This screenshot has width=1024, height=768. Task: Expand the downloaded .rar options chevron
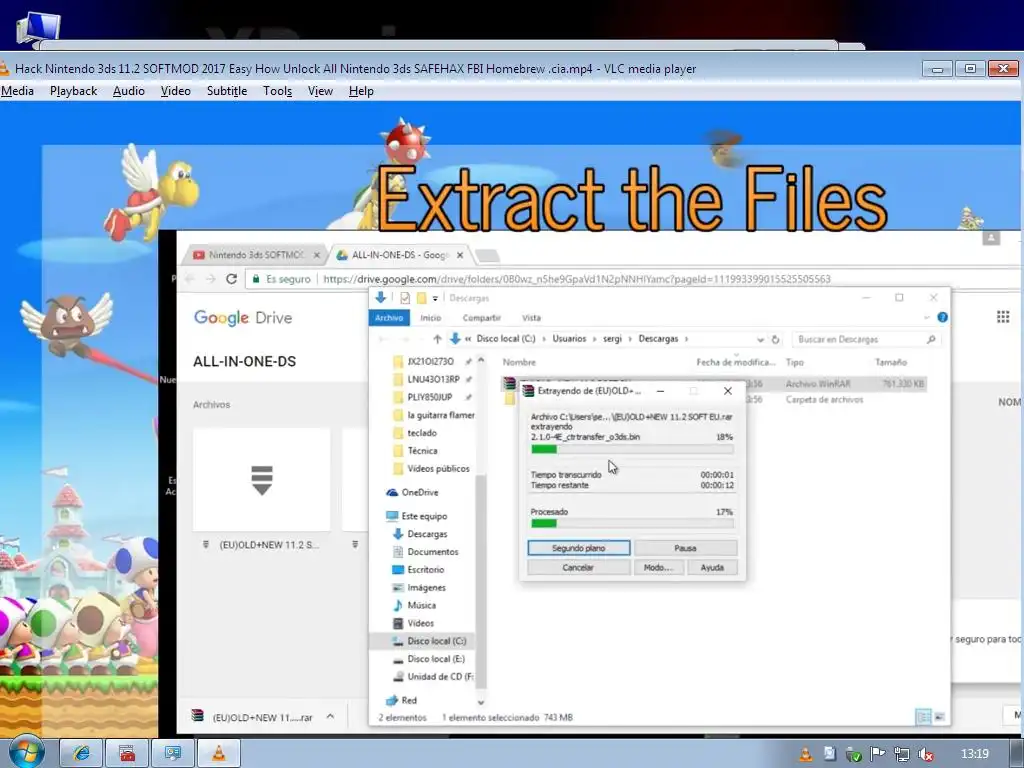pos(330,716)
